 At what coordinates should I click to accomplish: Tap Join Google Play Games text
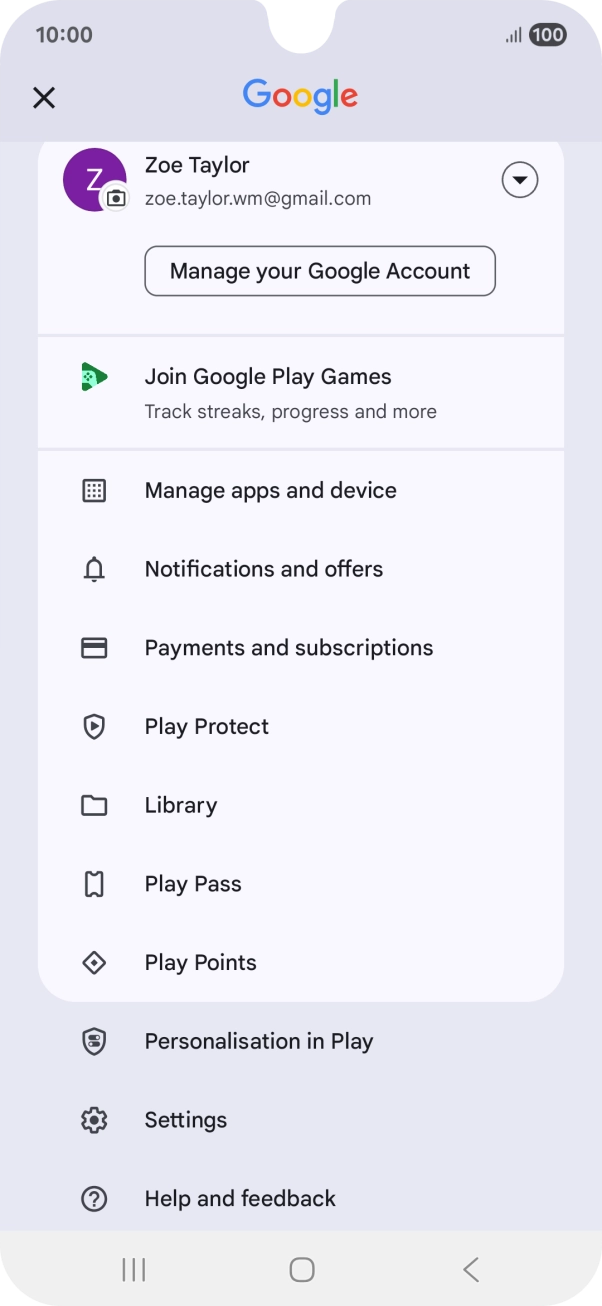point(268,377)
